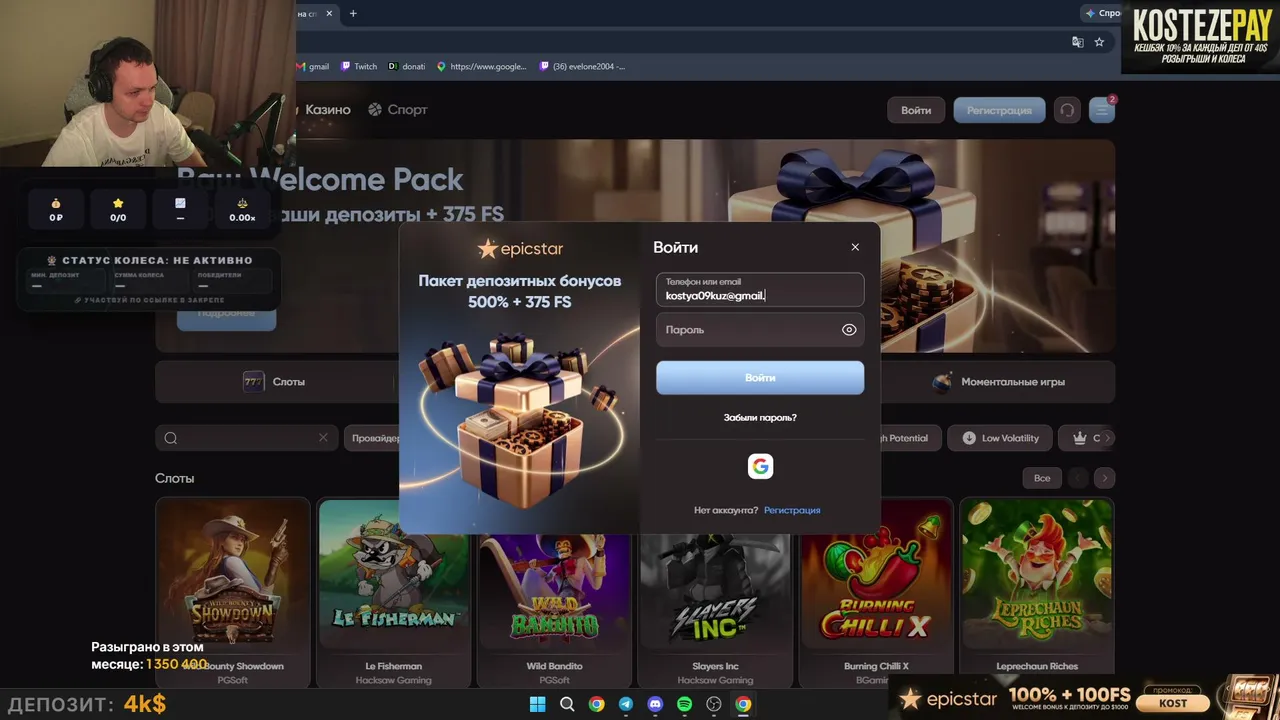The height and width of the screenshot is (720, 1280).
Task: Open Discord from the taskbar
Action: [x=655, y=704]
